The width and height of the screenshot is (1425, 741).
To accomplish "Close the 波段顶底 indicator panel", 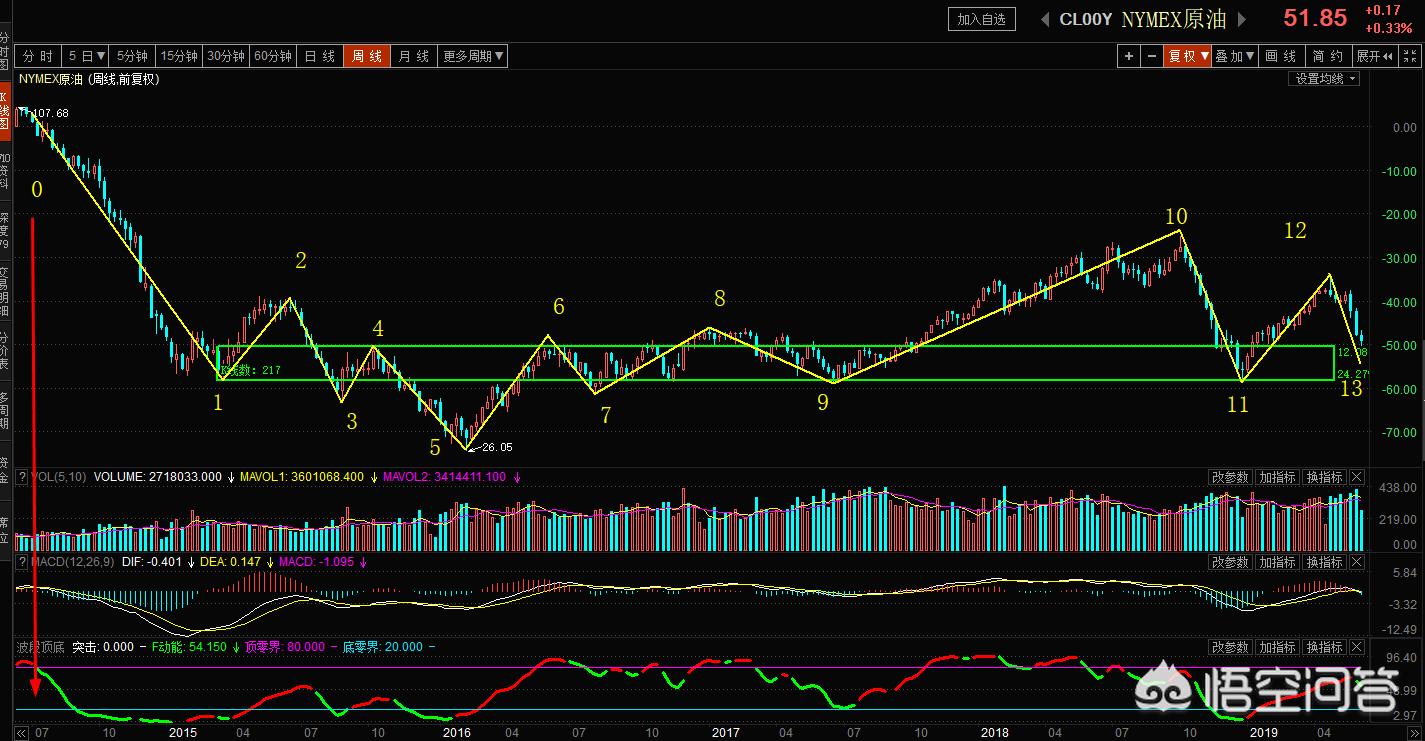I will [x=1357, y=647].
